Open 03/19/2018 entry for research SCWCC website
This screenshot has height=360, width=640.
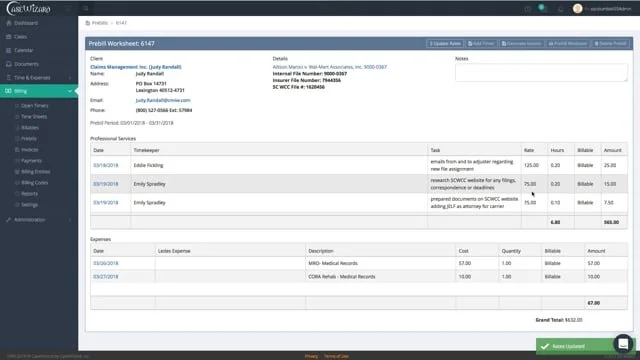(106, 184)
